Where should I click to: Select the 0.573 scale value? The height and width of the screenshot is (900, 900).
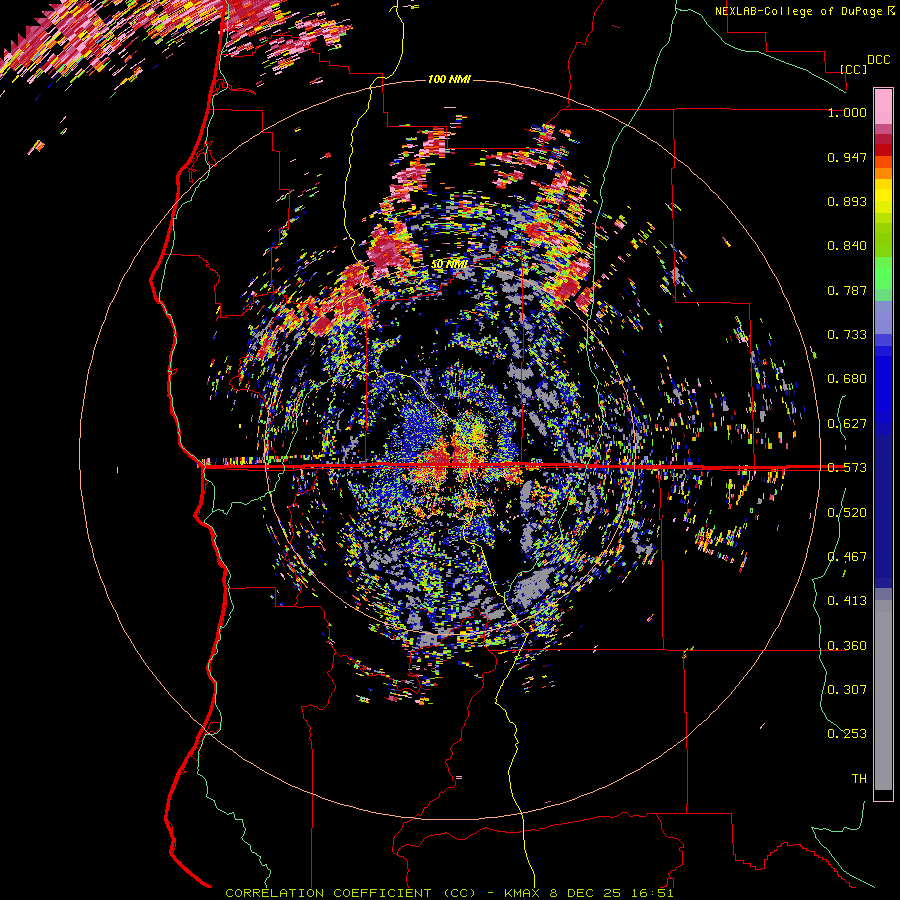(847, 468)
